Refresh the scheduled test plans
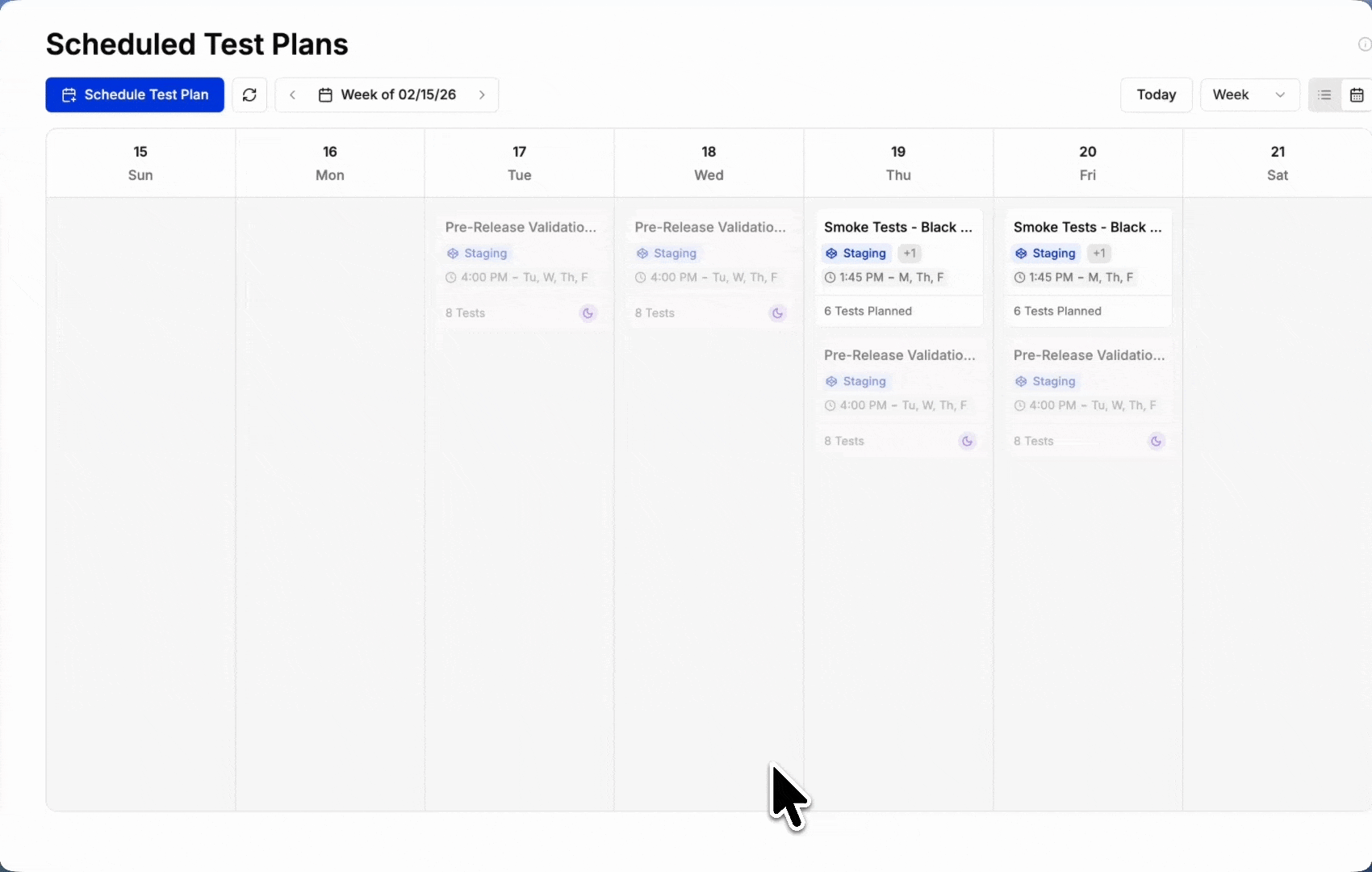 point(249,94)
